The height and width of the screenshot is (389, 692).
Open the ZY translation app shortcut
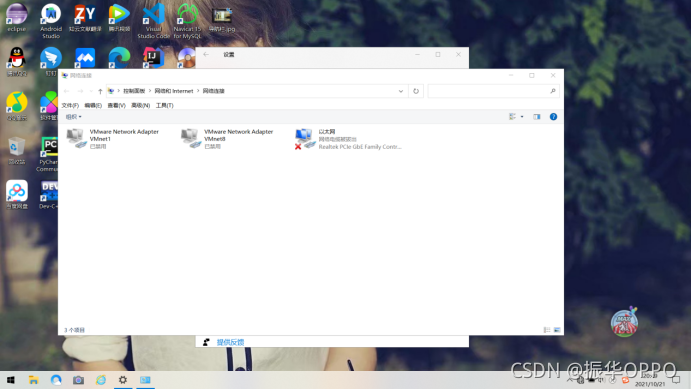click(x=85, y=18)
